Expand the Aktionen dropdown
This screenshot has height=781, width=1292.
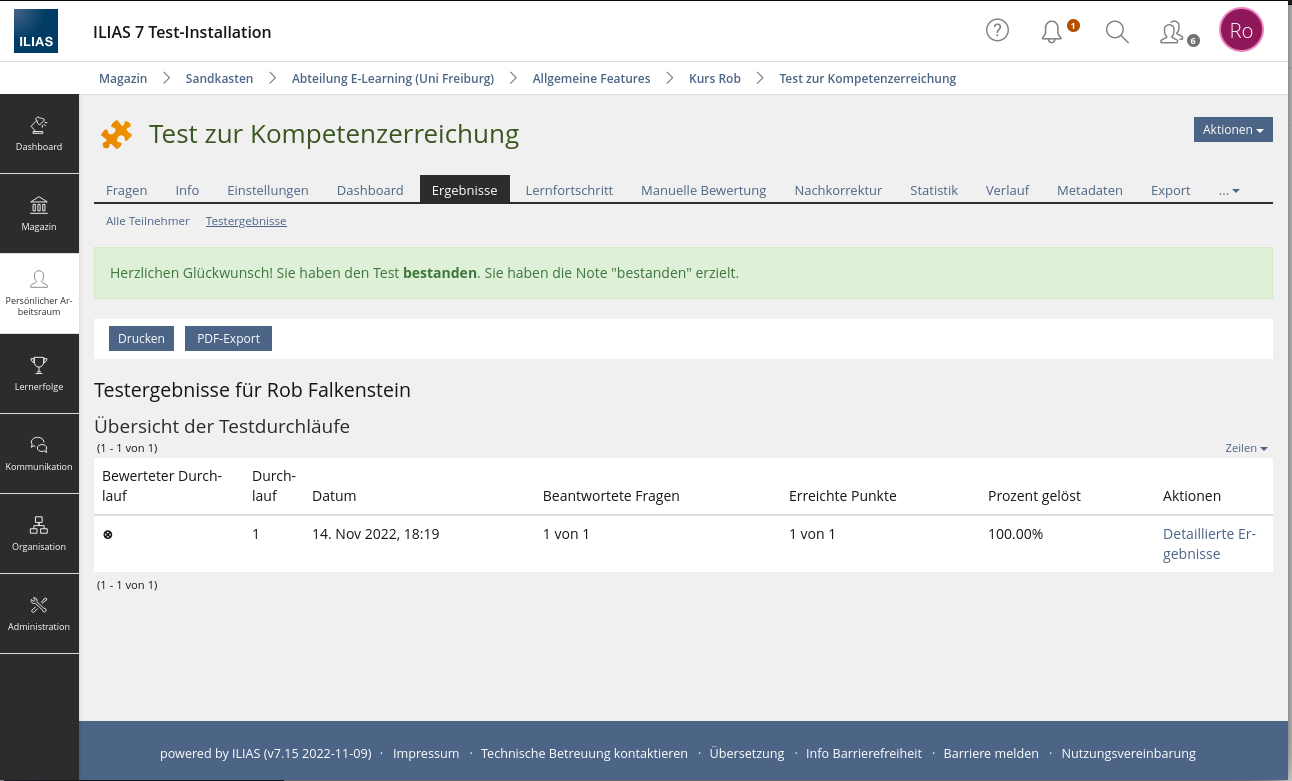pos(1232,130)
